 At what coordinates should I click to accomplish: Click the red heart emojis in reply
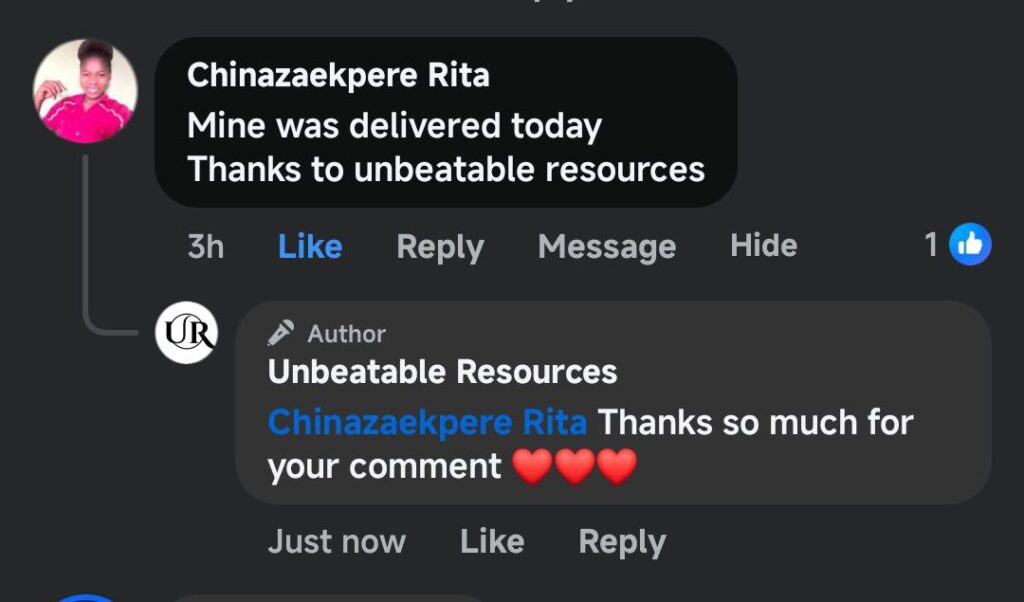[574, 466]
